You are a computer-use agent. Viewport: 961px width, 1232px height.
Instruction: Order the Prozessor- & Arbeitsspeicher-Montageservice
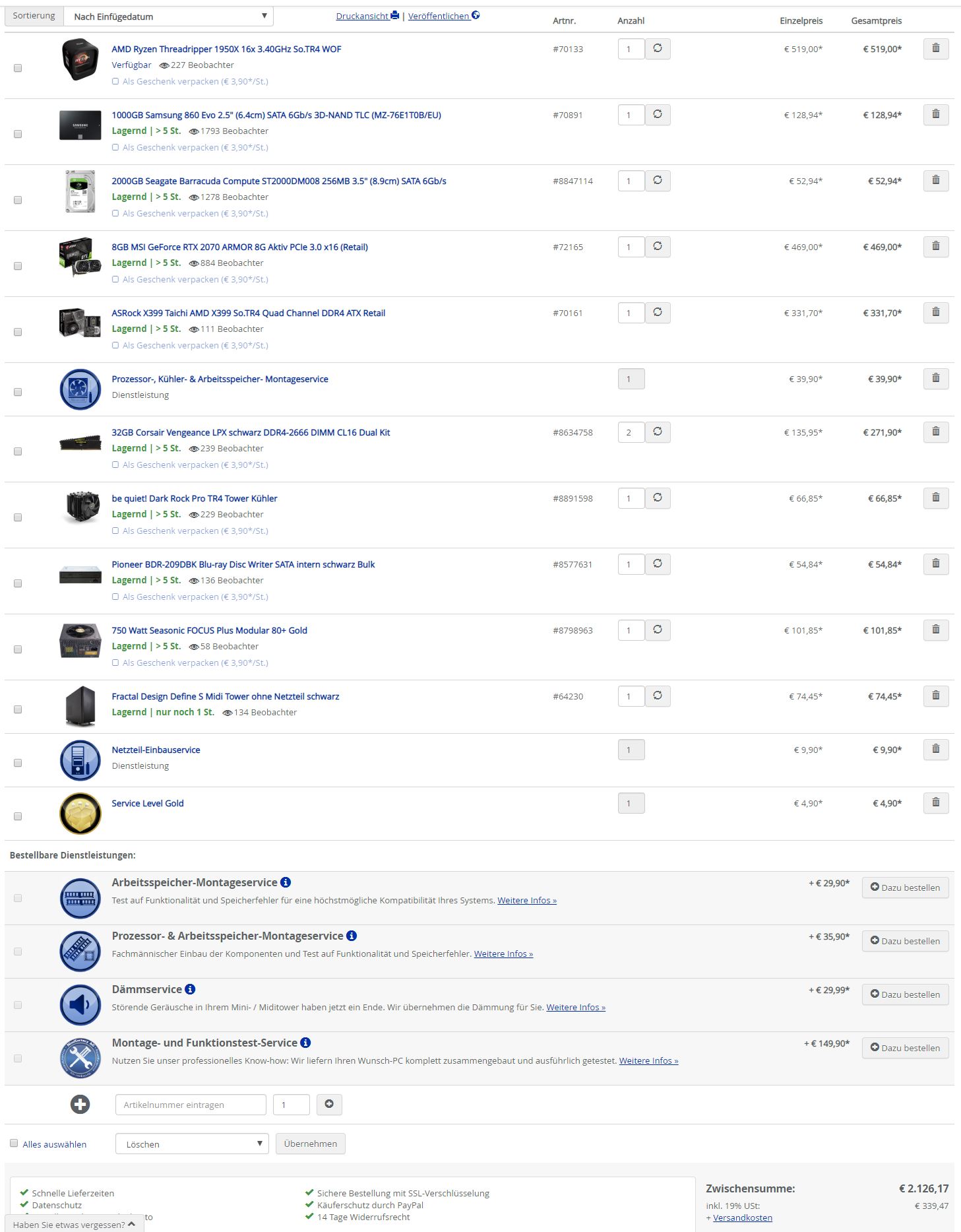[x=905, y=941]
